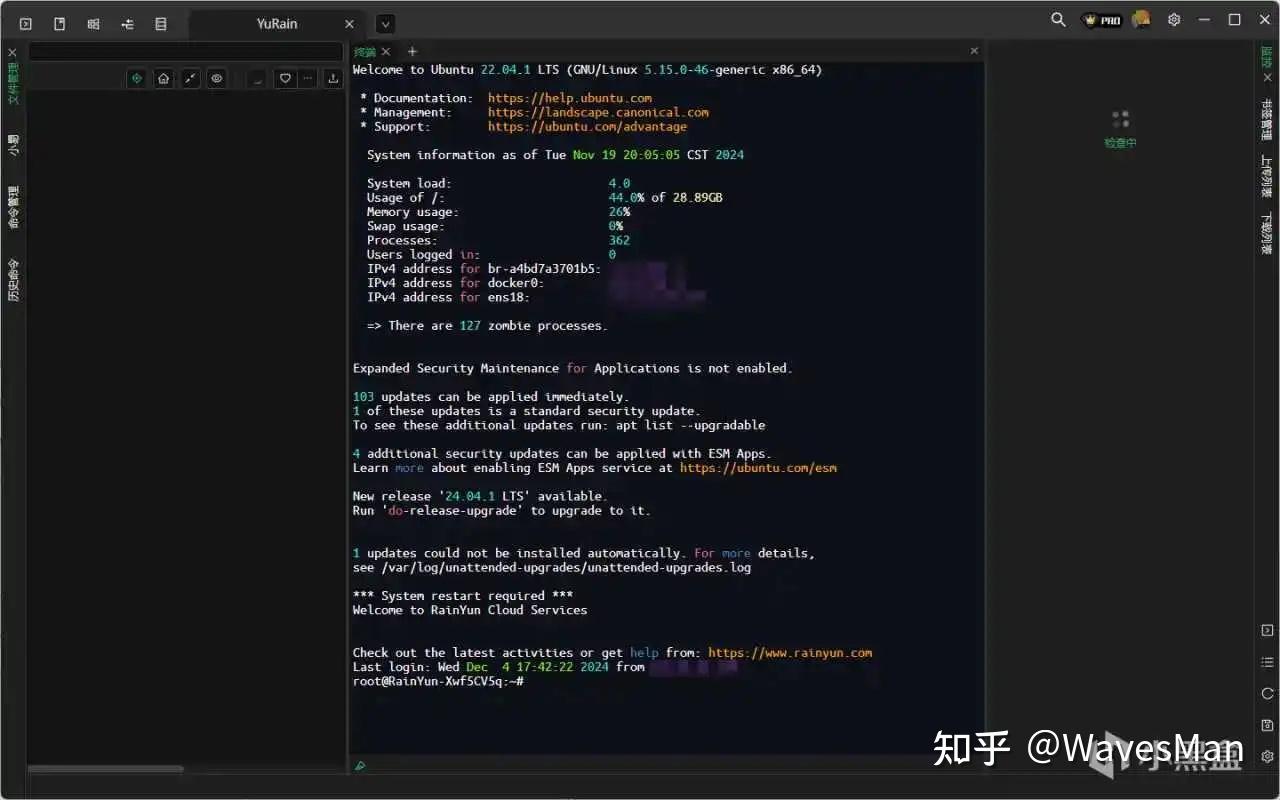Open the session tabs dropdown arrow
Screen dimensions: 1280x800
[x=385, y=24]
